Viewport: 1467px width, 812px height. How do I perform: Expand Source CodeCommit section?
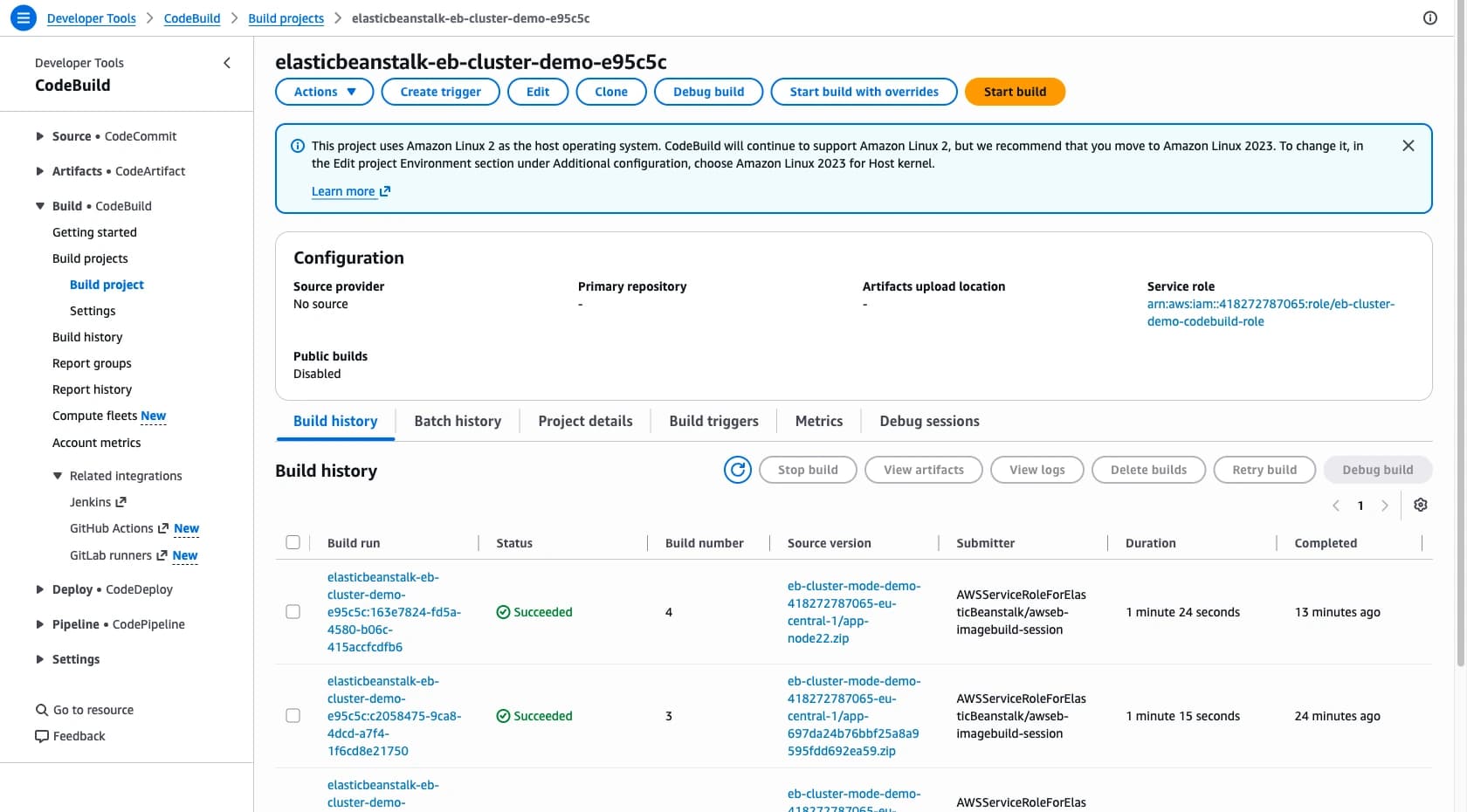(x=40, y=136)
